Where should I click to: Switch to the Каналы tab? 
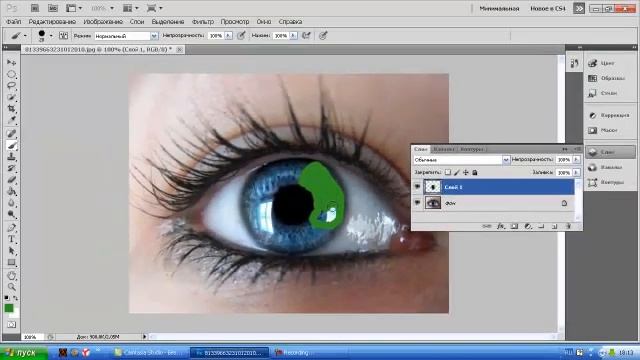(x=443, y=149)
